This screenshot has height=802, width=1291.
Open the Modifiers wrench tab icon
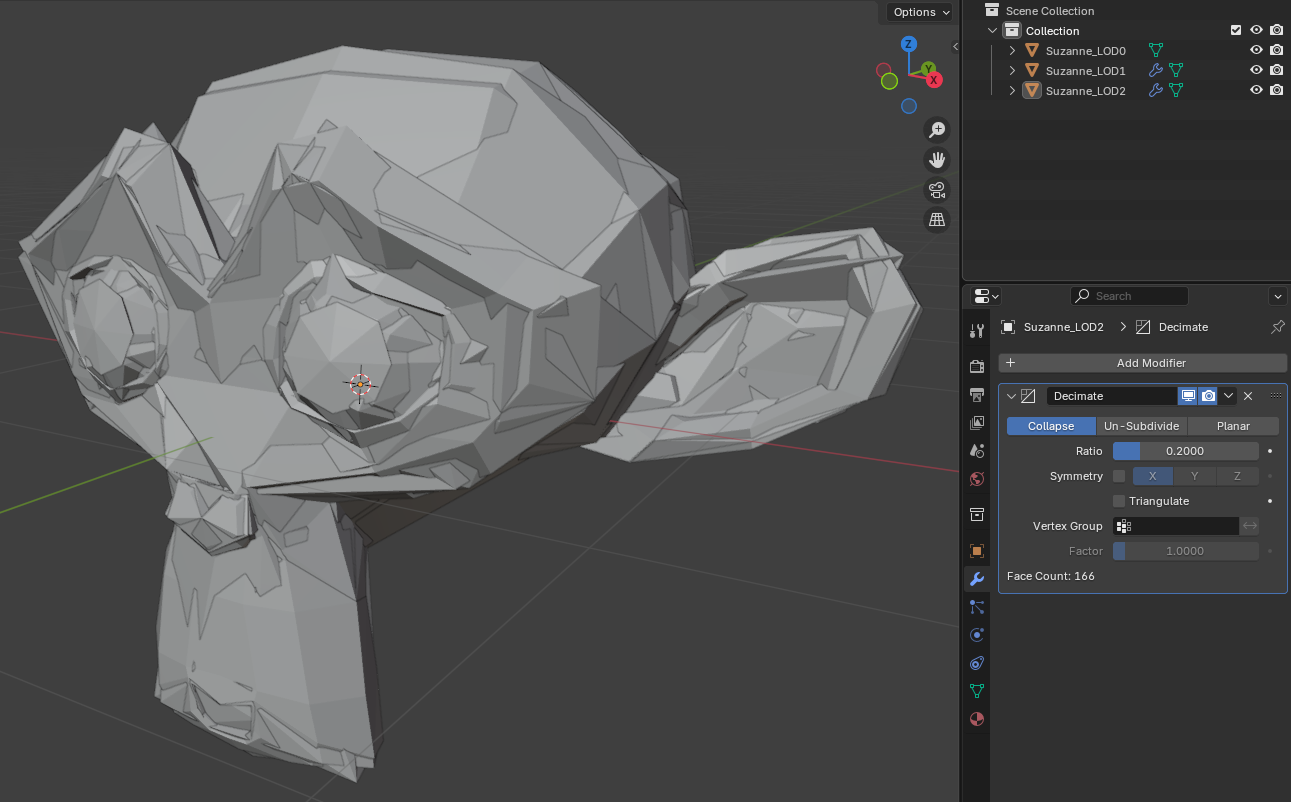click(x=977, y=579)
